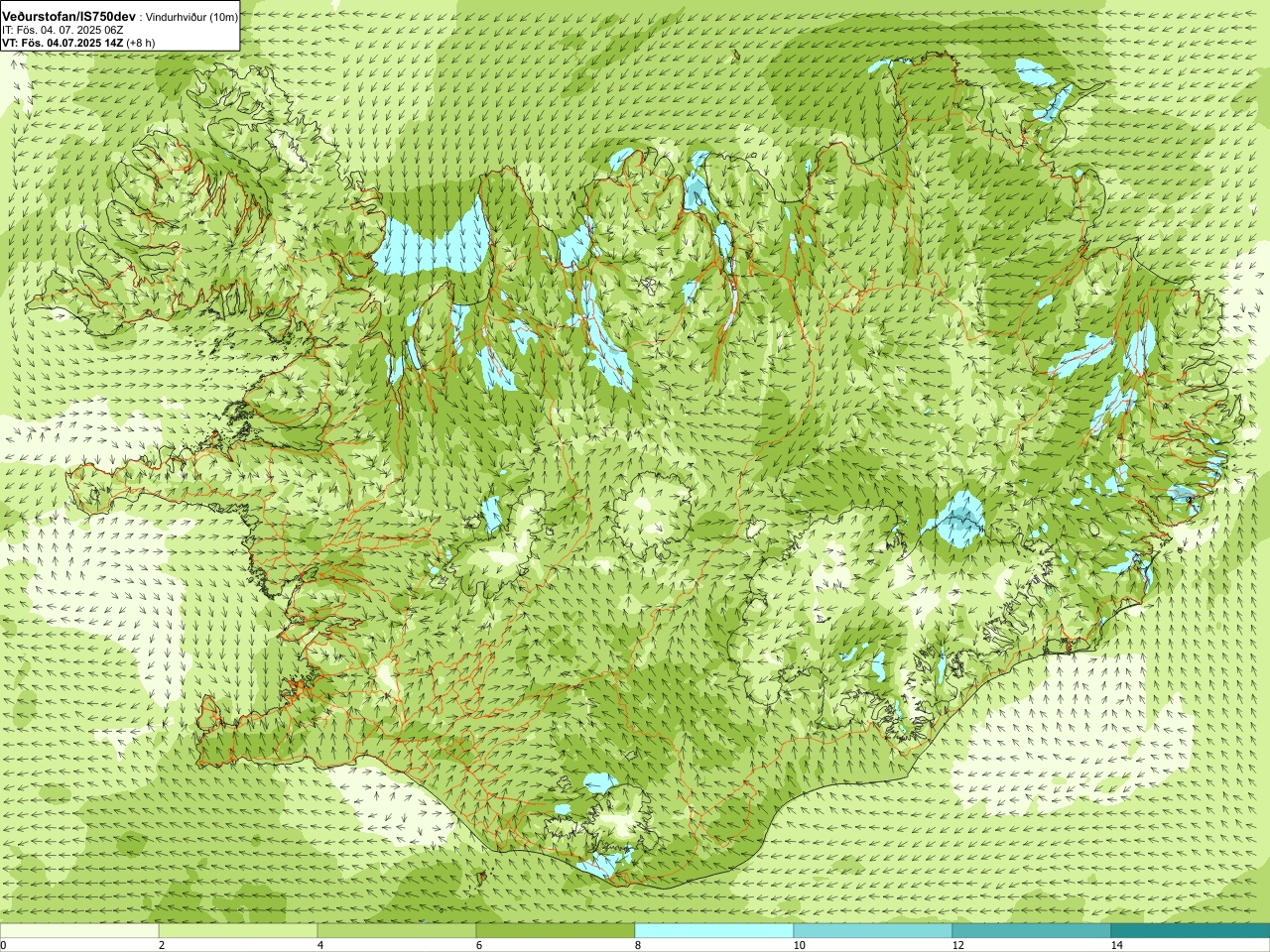Select the IT: Fös. 04. 07. 2025 06Z line
This screenshot has height=952, width=1270.
click(62, 30)
